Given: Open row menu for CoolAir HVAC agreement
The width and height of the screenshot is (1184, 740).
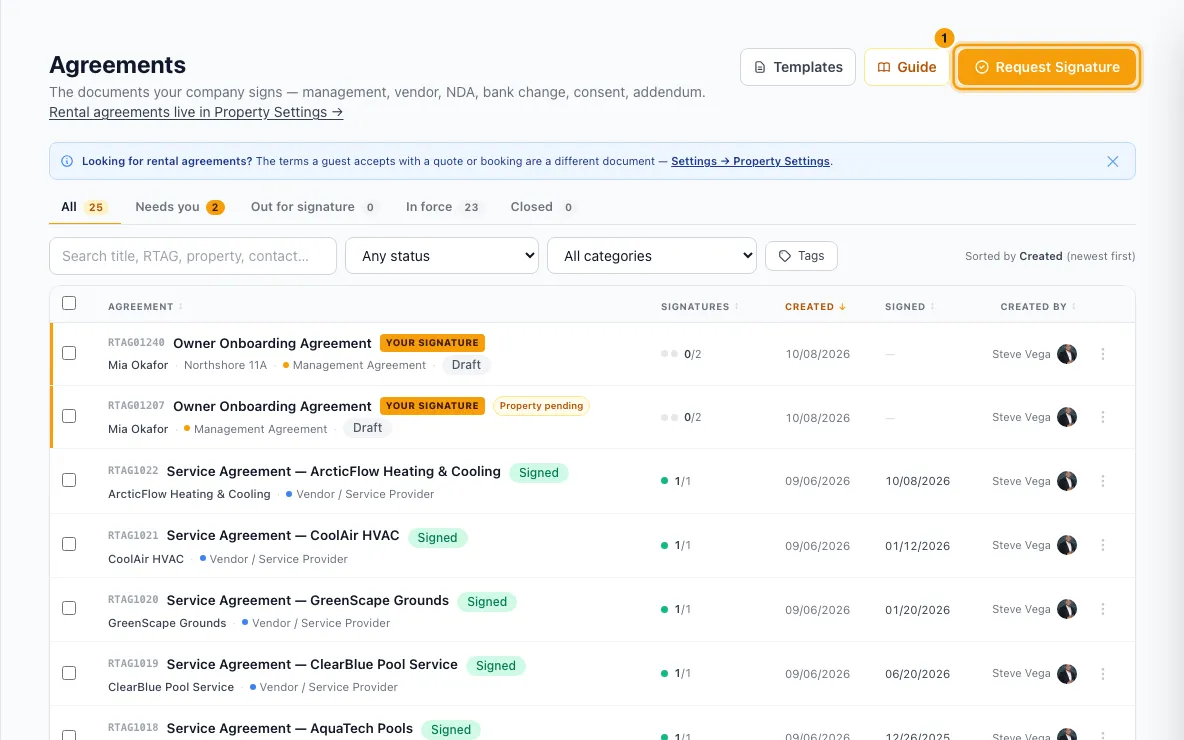Looking at the screenshot, I should click(x=1102, y=545).
